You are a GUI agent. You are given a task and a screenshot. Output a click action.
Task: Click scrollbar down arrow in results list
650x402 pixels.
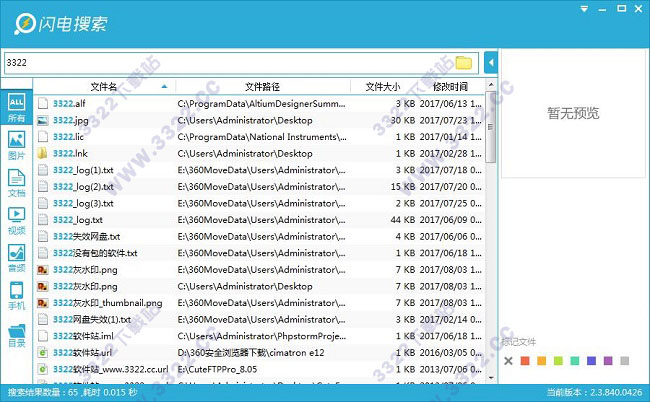[491, 378]
